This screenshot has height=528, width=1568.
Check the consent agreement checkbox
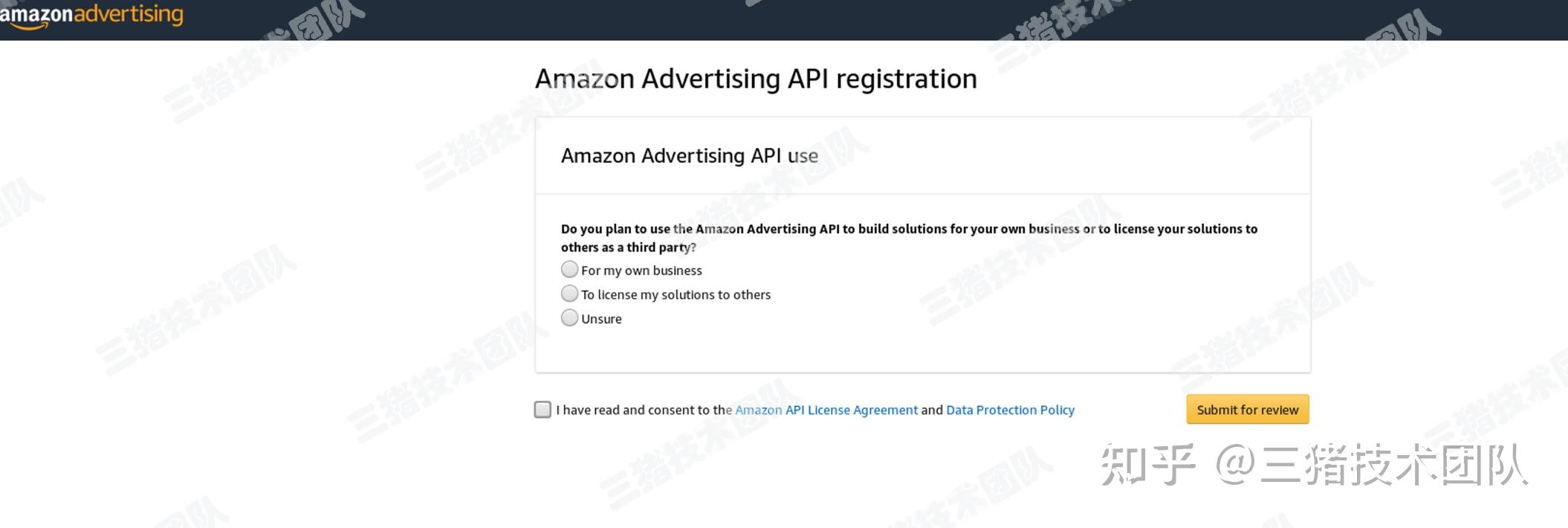coord(542,409)
